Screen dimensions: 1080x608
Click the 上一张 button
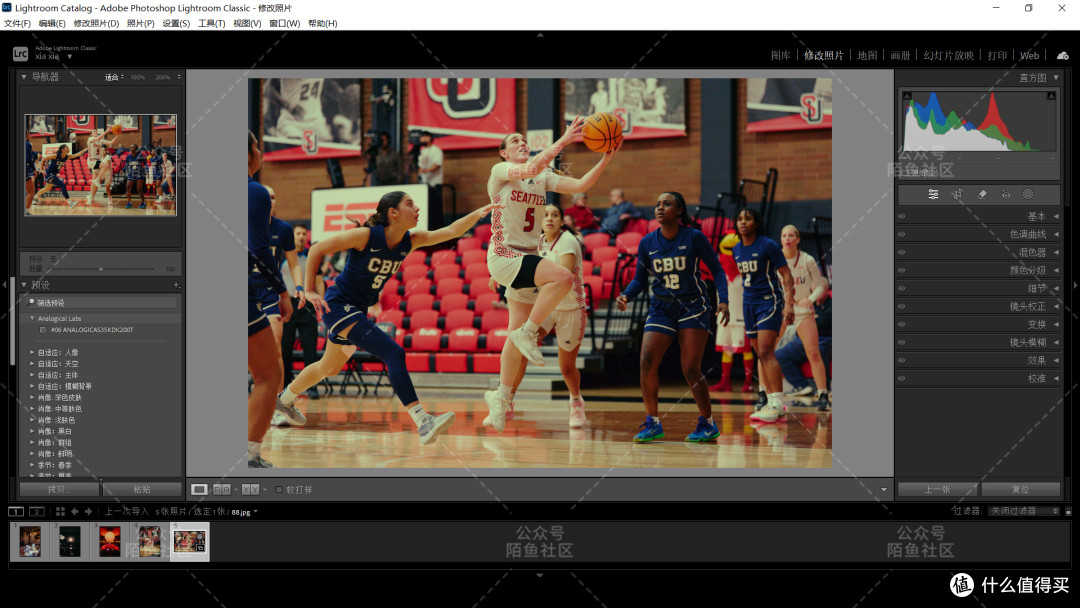click(x=937, y=490)
